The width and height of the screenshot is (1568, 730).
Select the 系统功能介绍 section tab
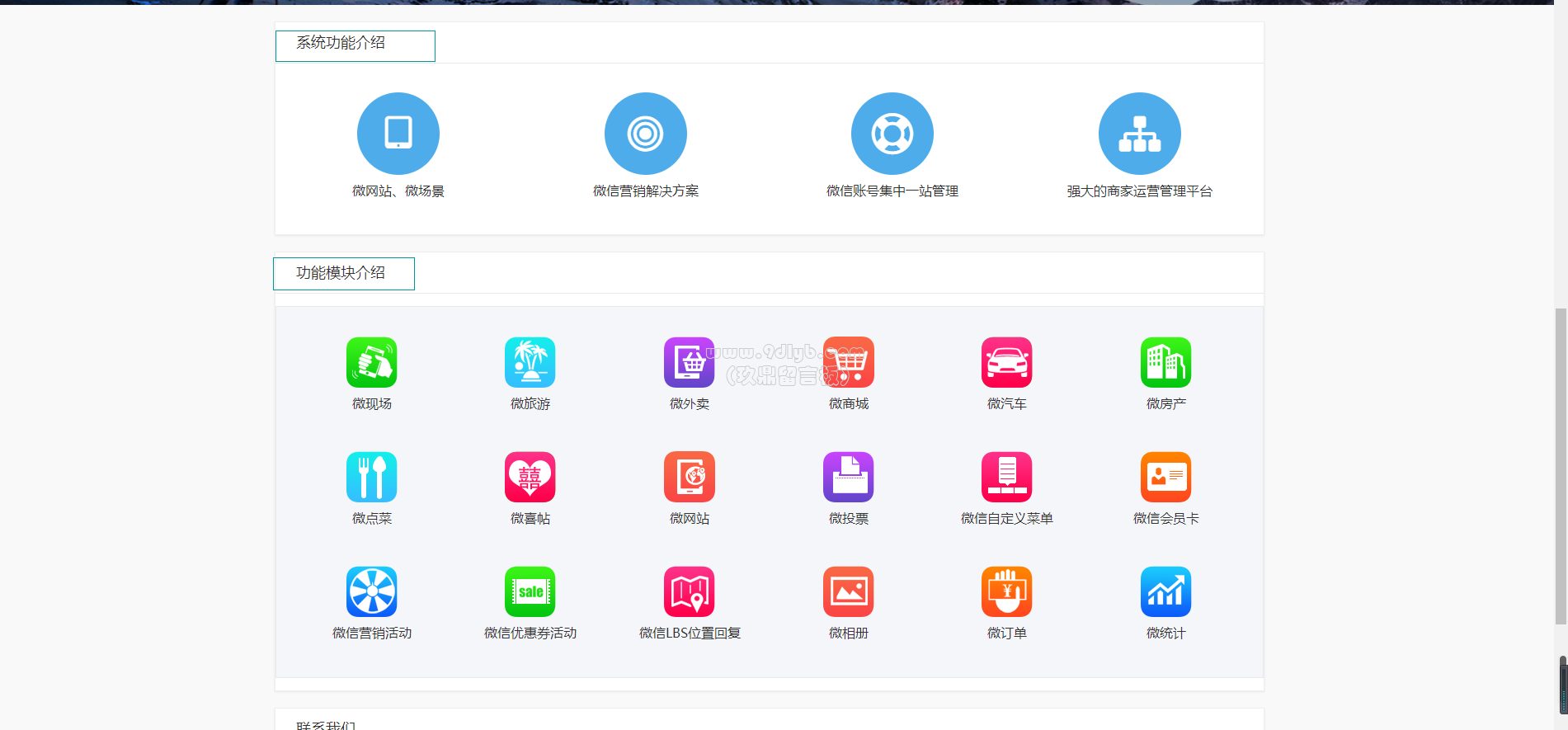coord(355,45)
